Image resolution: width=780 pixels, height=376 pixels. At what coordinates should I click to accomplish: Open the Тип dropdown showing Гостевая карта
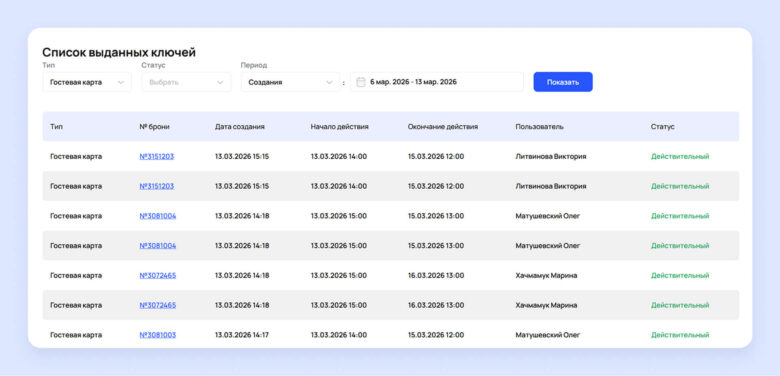tap(87, 82)
